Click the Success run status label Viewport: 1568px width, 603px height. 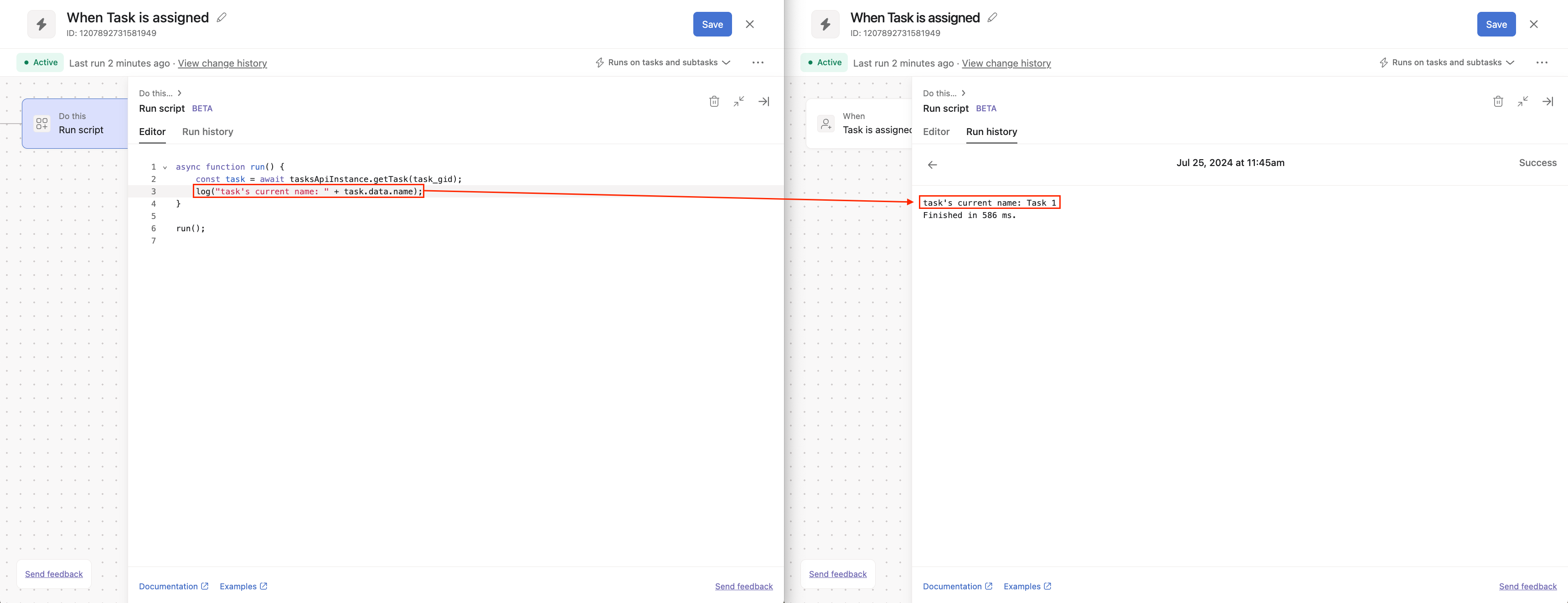(x=1537, y=163)
